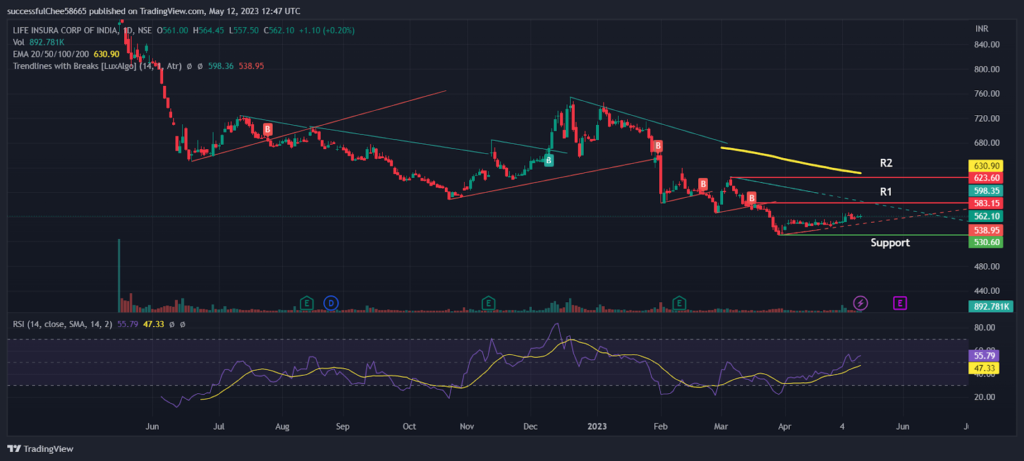Click the 2023 label on time axis
1024x461 pixels.
(597, 426)
